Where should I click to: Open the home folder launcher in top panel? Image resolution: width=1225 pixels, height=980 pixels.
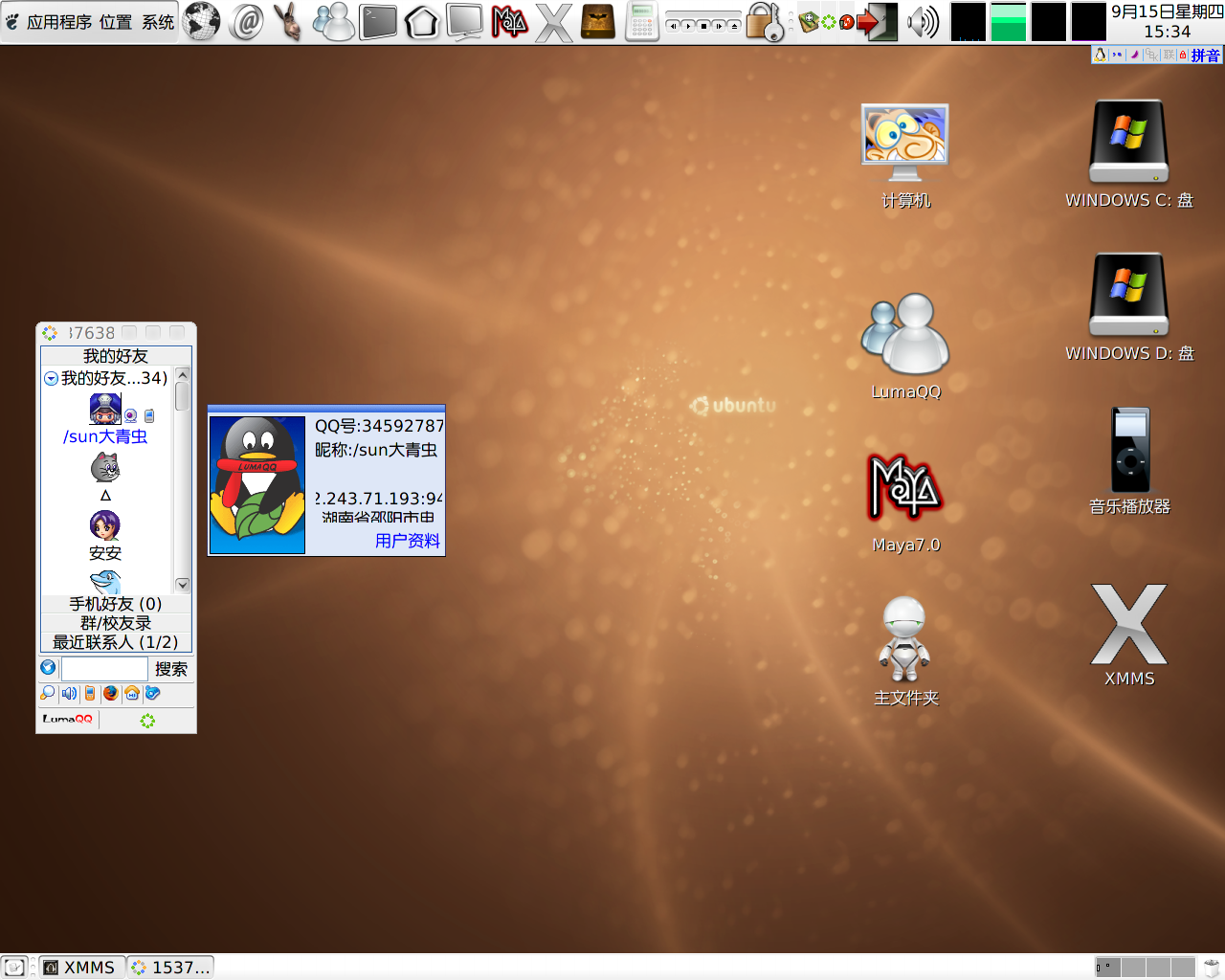click(421, 21)
